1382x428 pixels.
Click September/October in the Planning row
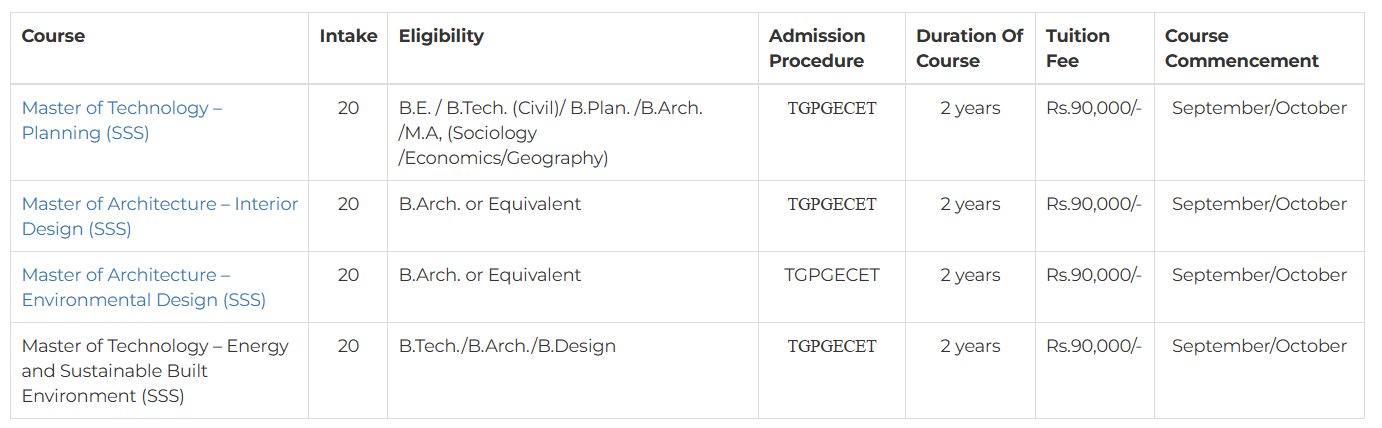point(1259,108)
